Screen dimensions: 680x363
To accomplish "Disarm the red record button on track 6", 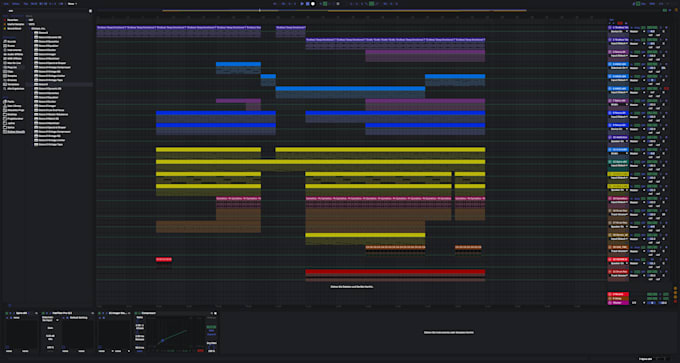I will tap(666, 88).
